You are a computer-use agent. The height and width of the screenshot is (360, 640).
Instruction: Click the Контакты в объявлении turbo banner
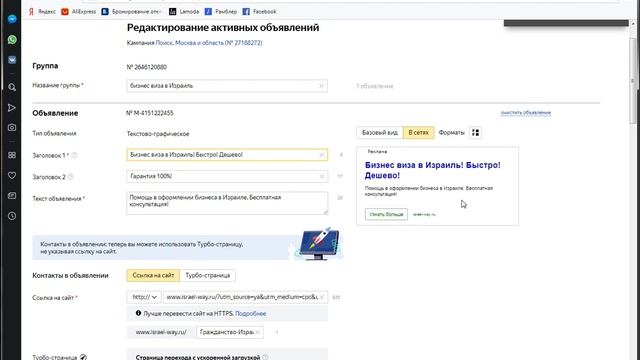188,247
